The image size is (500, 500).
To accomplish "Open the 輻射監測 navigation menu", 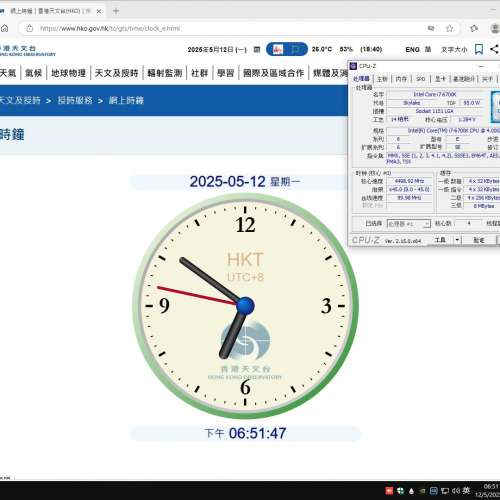I will [165, 73].
